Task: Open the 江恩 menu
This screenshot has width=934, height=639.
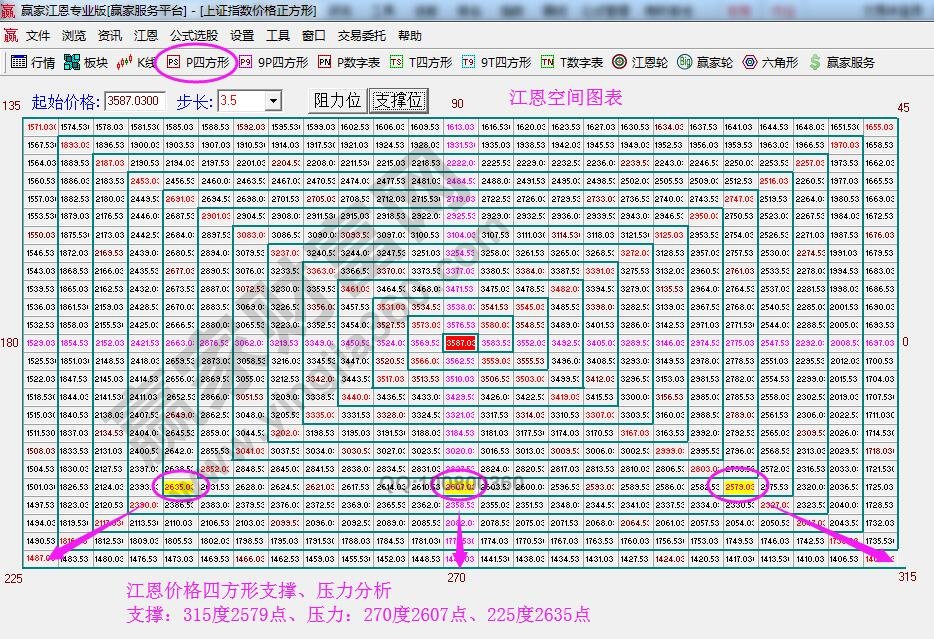Action: click(145, 35)
